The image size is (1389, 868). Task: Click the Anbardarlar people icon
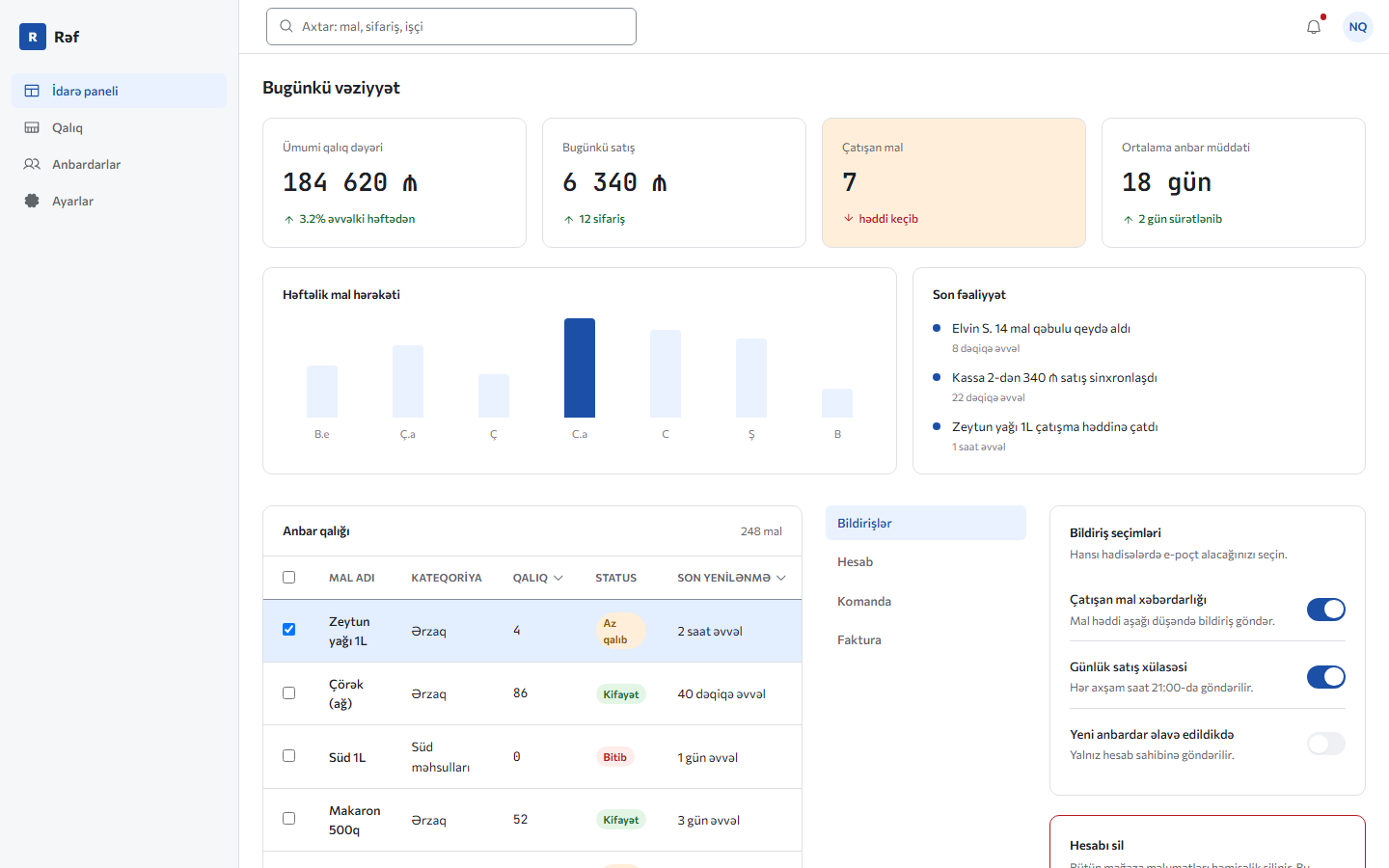tap(32, 164)
